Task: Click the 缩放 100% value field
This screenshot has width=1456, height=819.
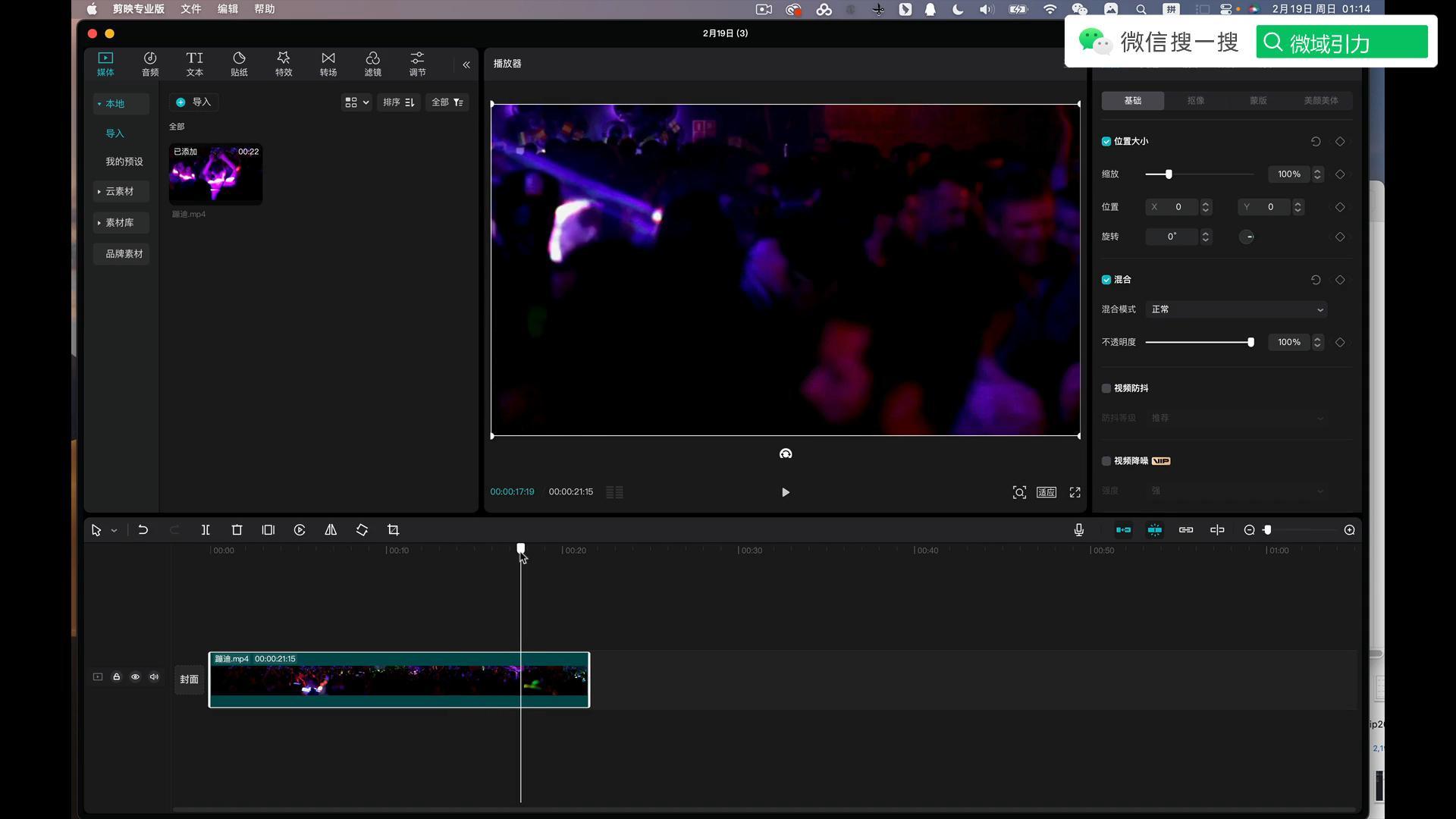Action: click(1288, 174)
